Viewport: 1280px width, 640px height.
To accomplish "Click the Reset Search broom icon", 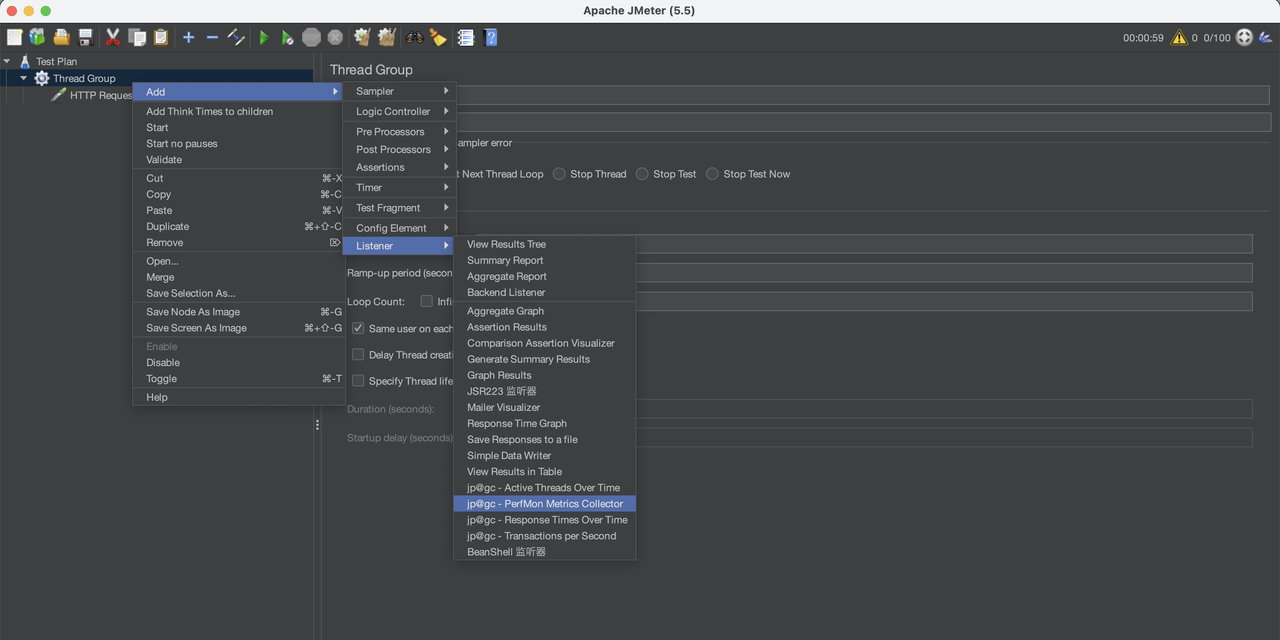I will pyautogui.click(x=438, y=37).
